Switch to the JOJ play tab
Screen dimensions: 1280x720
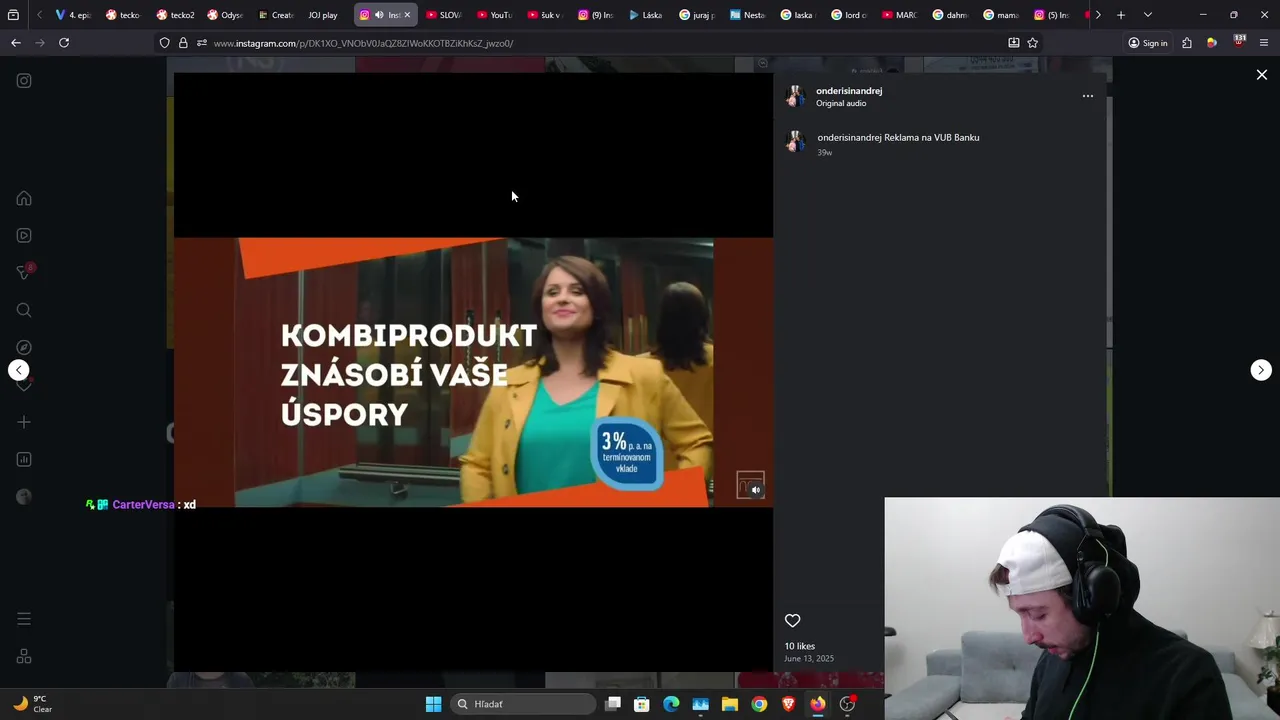tap(322, 15)
